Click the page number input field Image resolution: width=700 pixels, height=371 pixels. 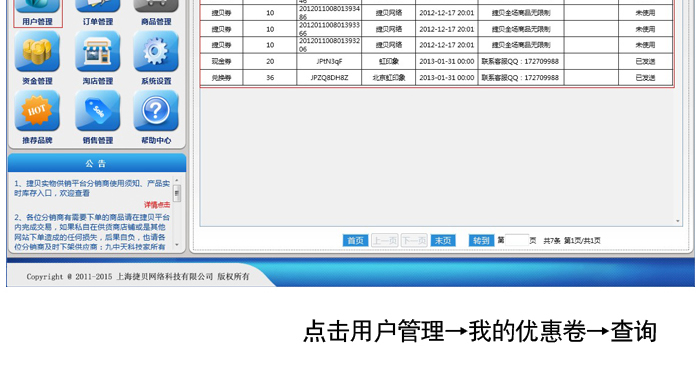click(517, 240)
